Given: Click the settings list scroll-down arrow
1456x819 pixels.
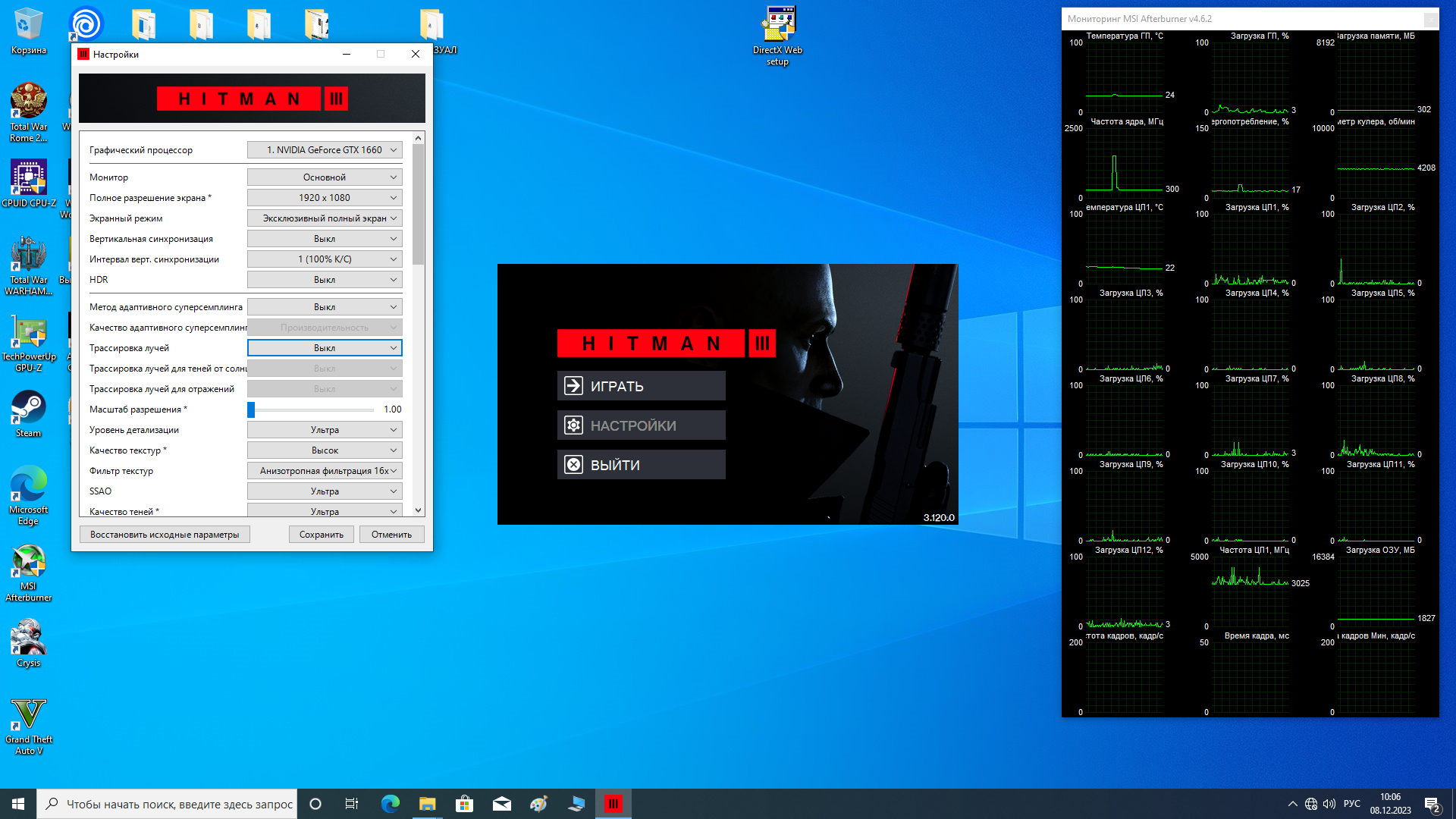Looking at the screenshot, I should (418, 510).
